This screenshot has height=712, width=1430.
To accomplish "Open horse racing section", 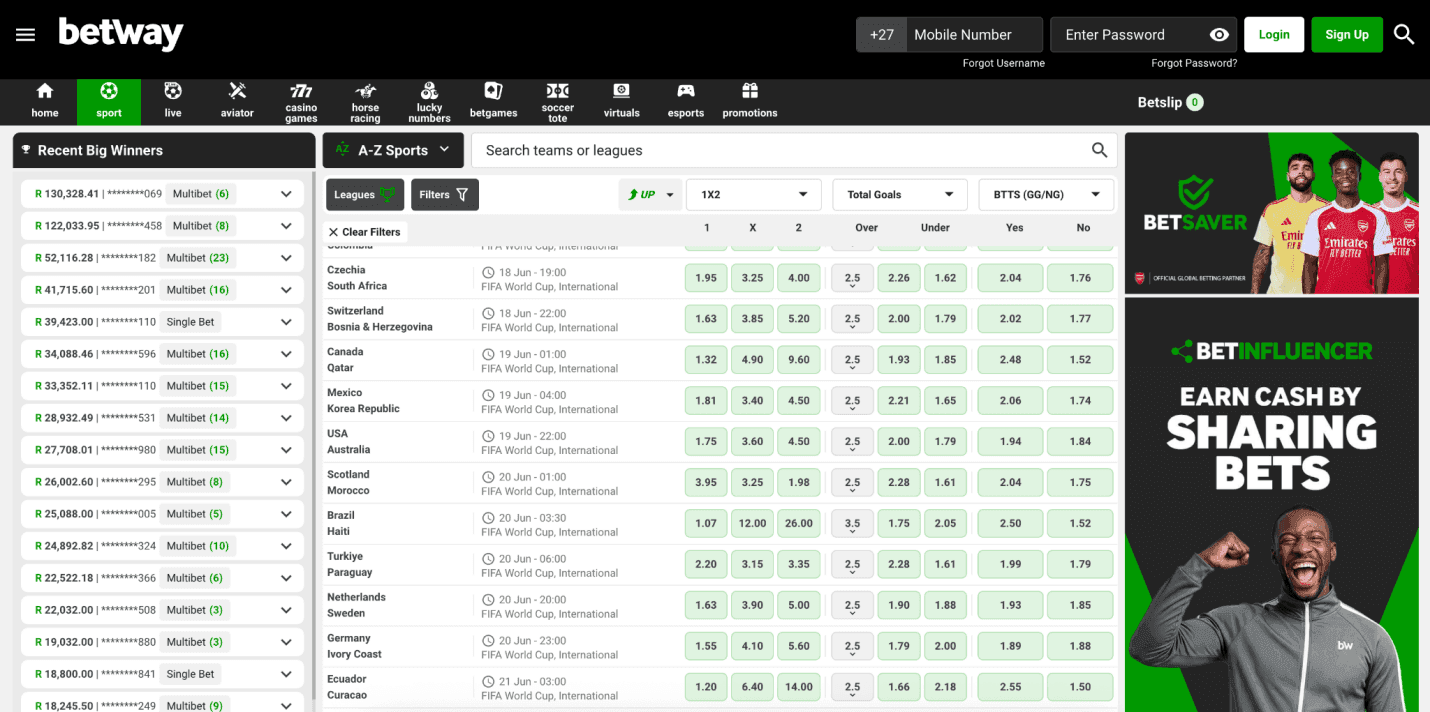I will (365, 101).
